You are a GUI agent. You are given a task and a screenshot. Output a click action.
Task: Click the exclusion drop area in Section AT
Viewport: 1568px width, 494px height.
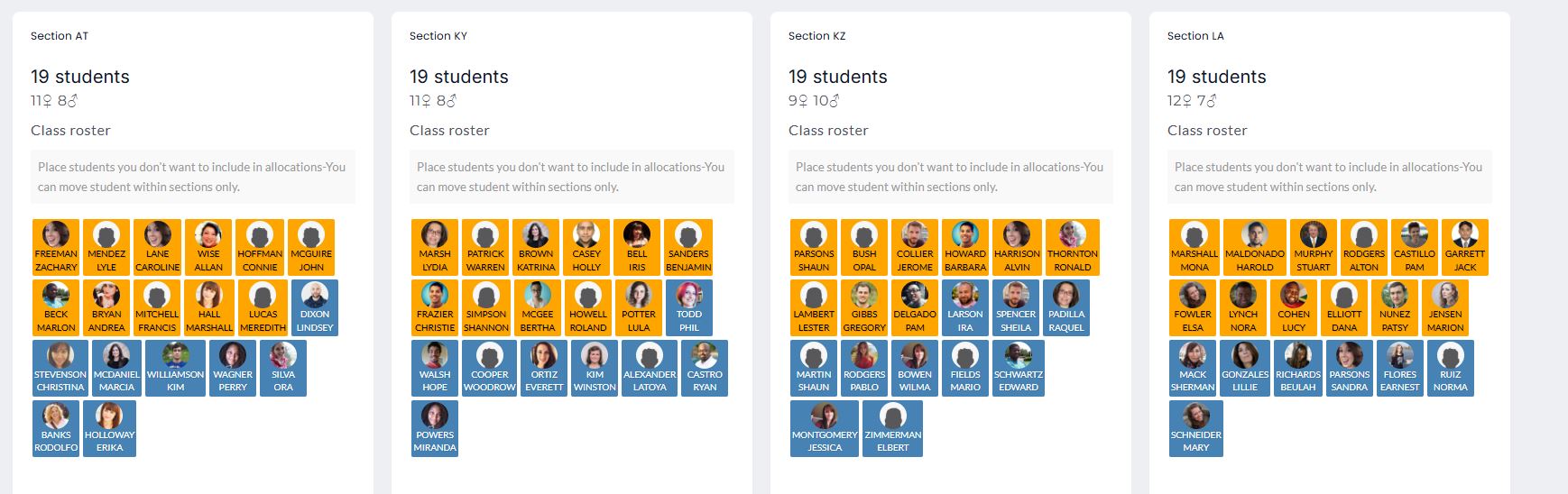192,177
